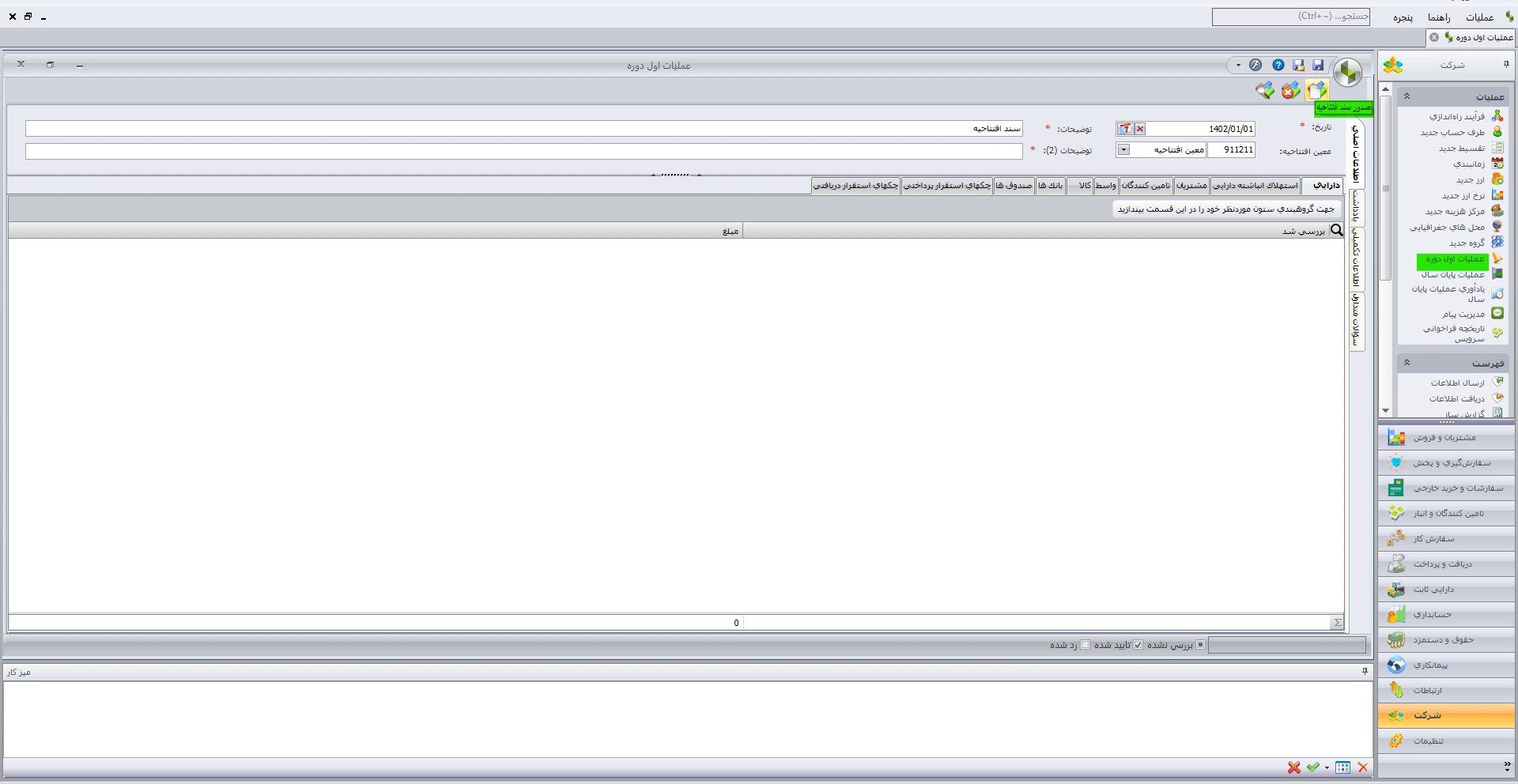
Task: Click the delete opening voucher icon with red X
Action: [x=1290, y=91]
